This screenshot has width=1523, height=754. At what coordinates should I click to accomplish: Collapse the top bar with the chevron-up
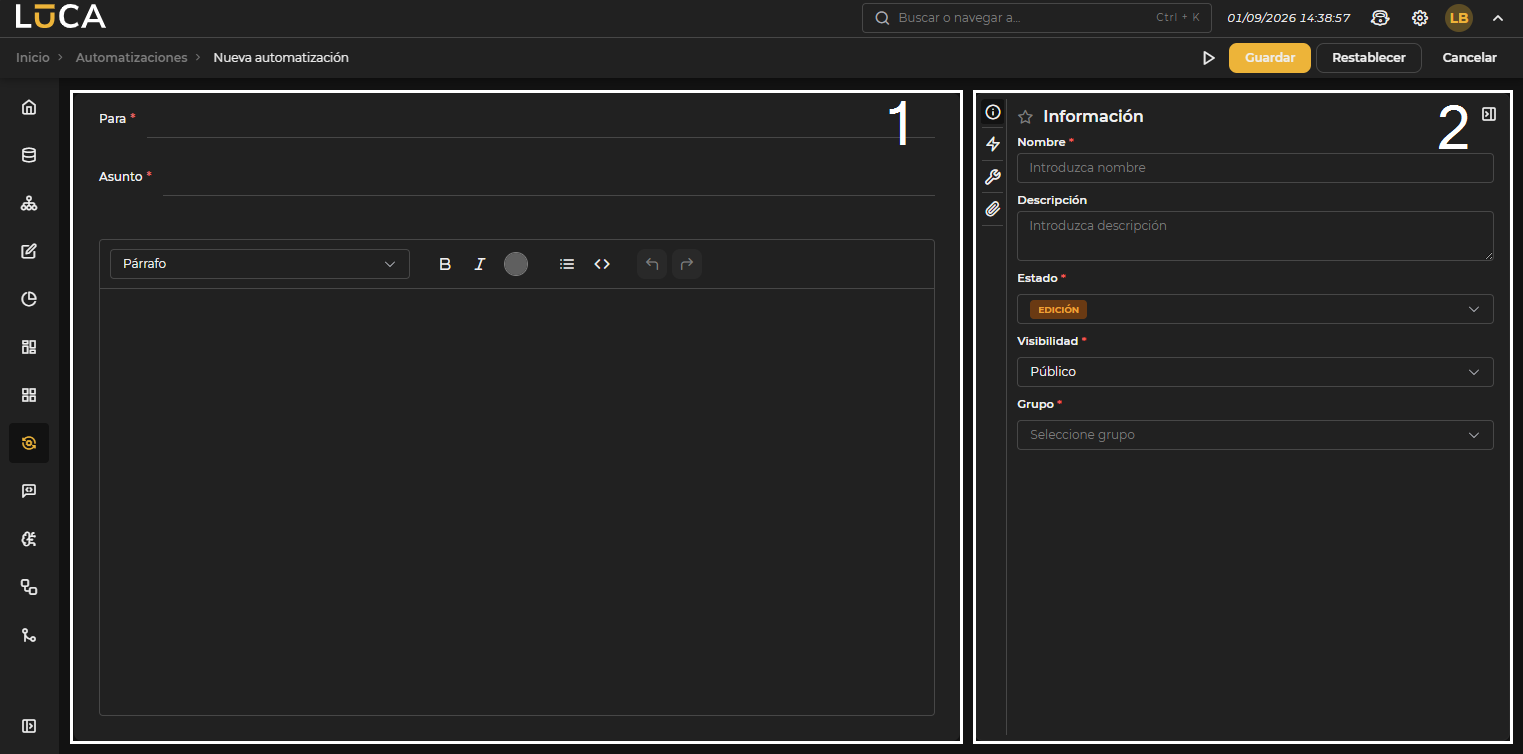[1497, 18]
